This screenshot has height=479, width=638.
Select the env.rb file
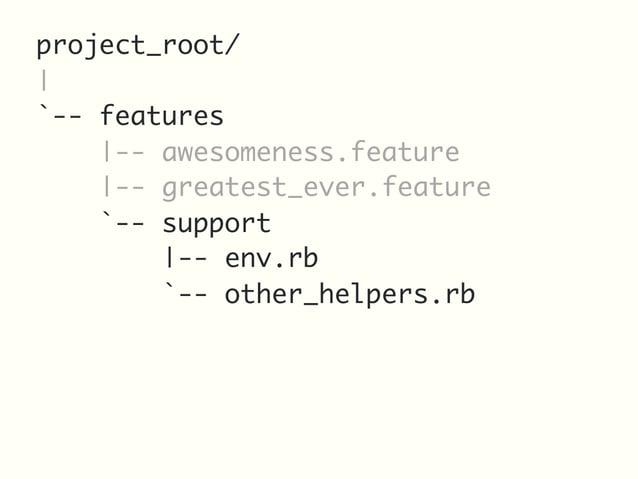[x=271, y=258]
